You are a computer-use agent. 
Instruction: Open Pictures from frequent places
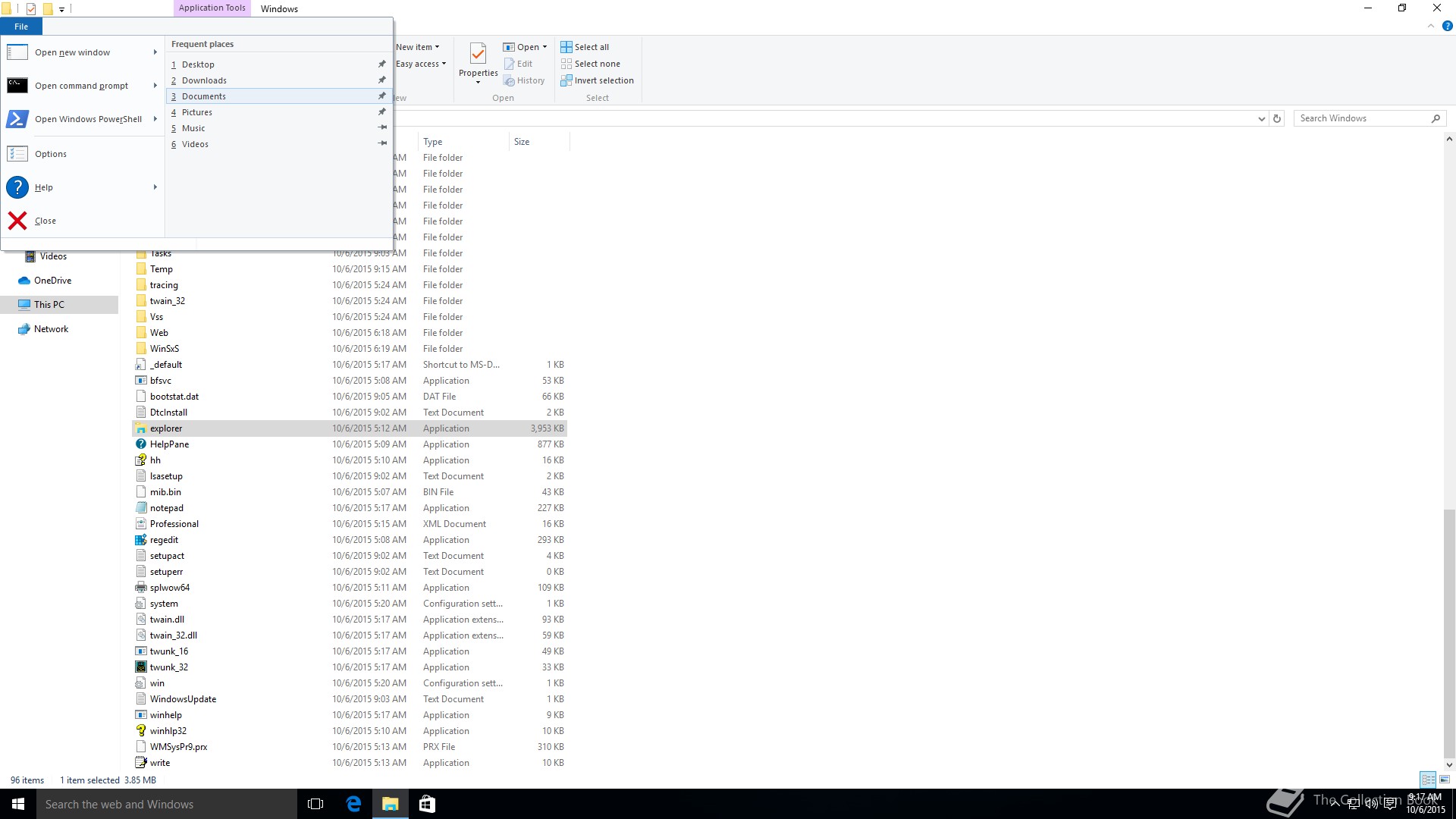(x=278, y=112)
